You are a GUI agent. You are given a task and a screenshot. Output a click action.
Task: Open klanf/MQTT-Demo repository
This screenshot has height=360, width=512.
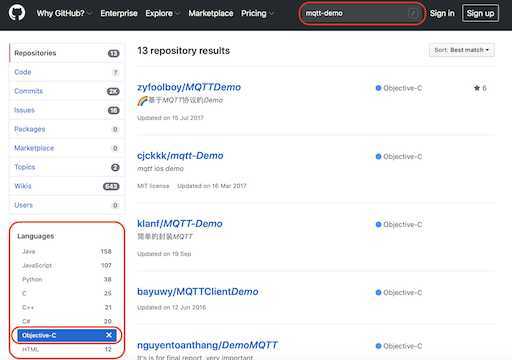pos(180,224)
